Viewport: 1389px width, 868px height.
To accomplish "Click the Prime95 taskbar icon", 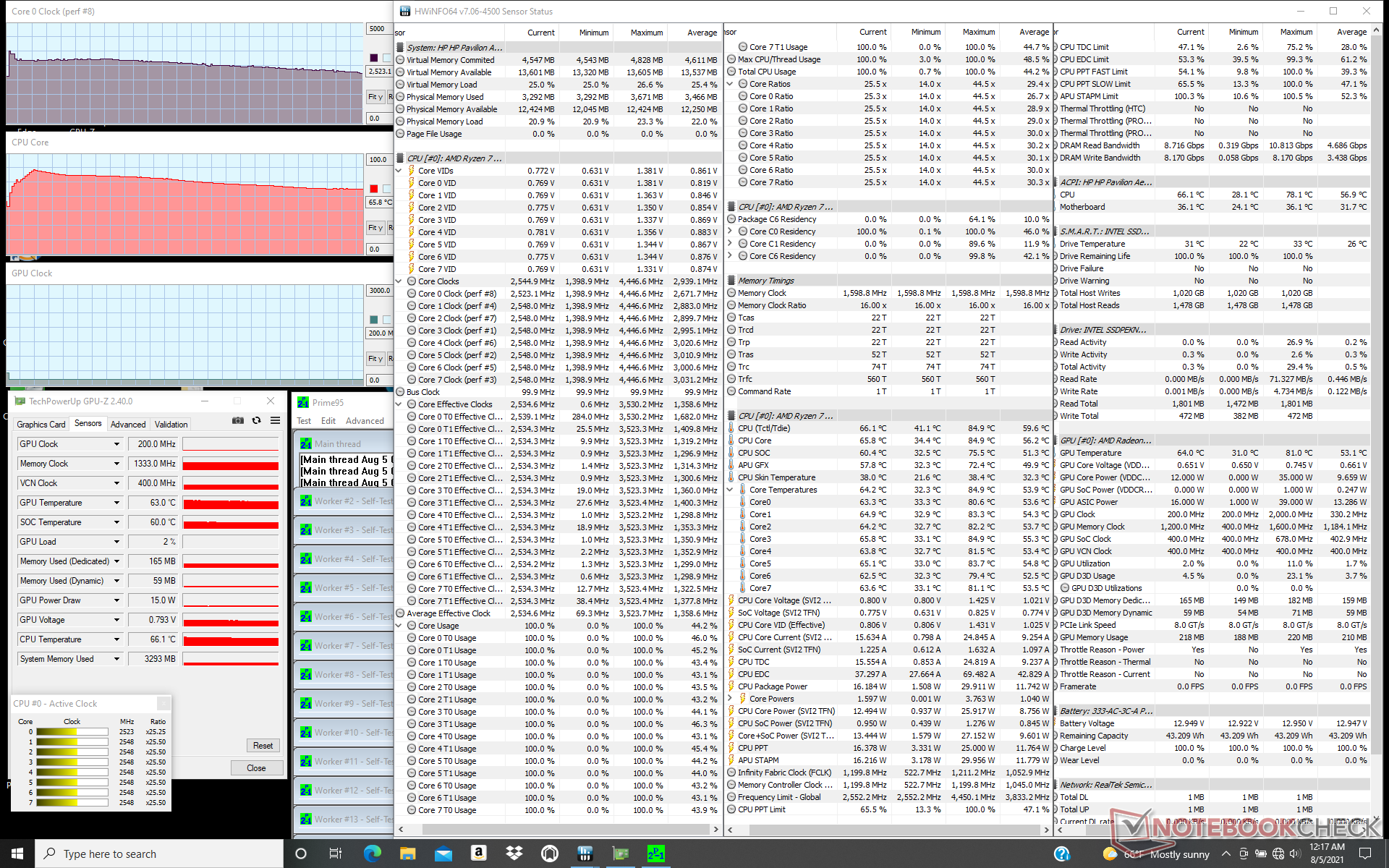I will point(655,854).
